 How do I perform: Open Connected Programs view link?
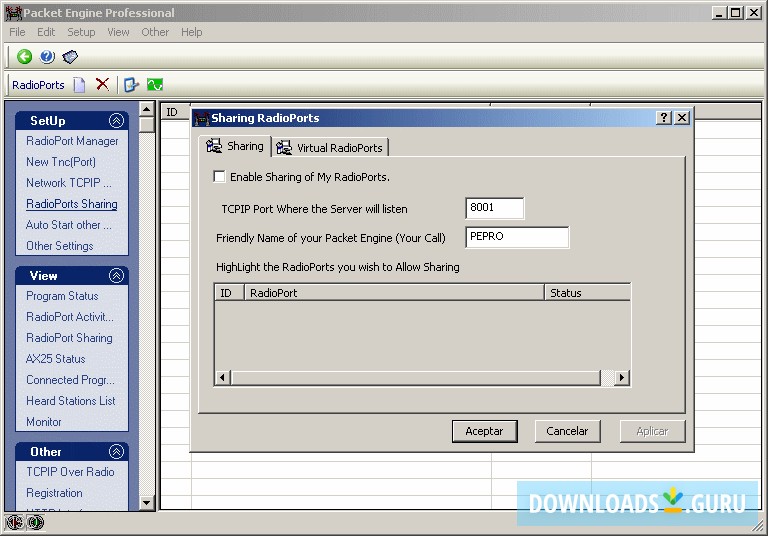click(x=70, y=380)
